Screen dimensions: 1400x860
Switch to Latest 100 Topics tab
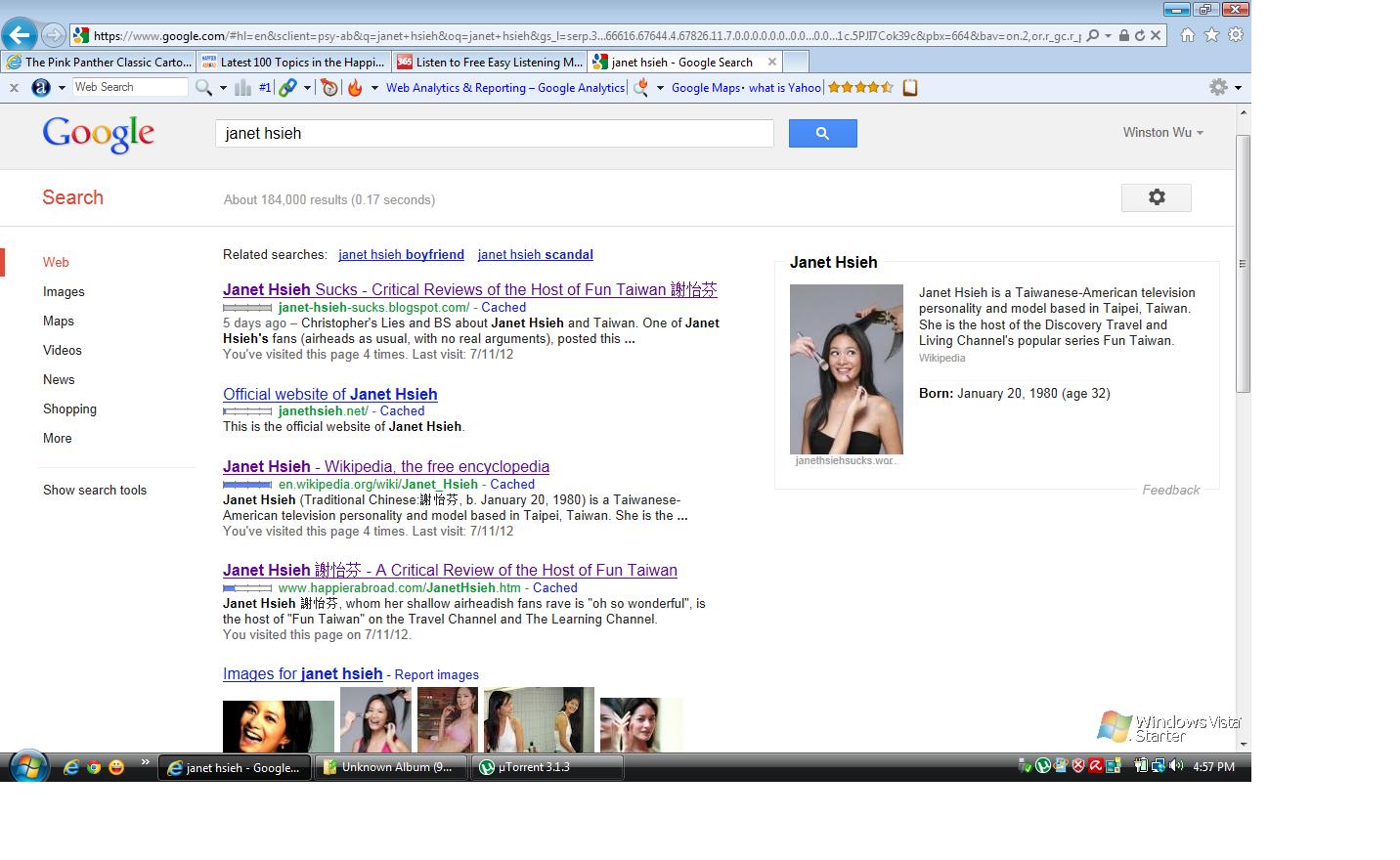coord(292,62)
